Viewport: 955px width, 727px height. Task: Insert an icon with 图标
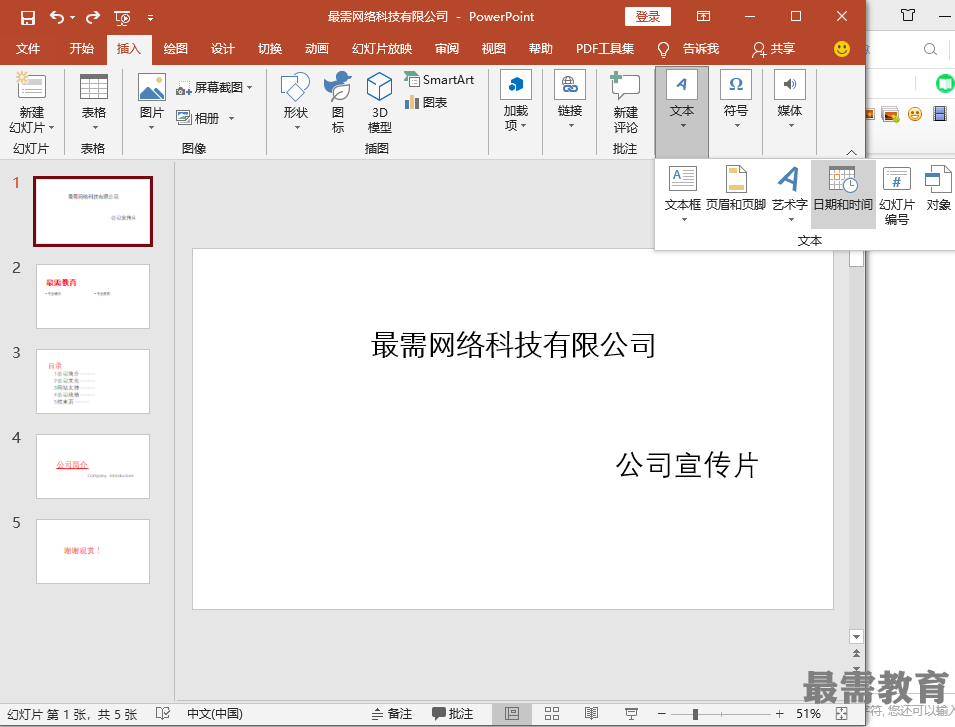pyautogui.click(x=338, y=102)
